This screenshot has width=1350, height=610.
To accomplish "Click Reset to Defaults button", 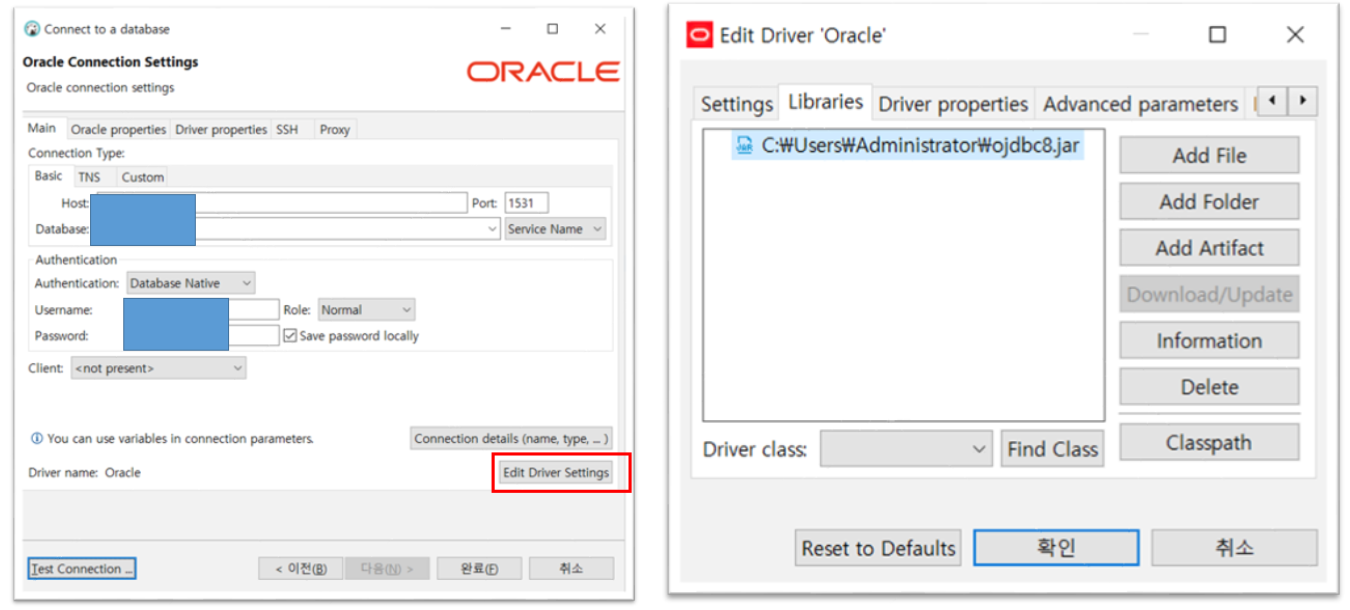I will point(879,548).
